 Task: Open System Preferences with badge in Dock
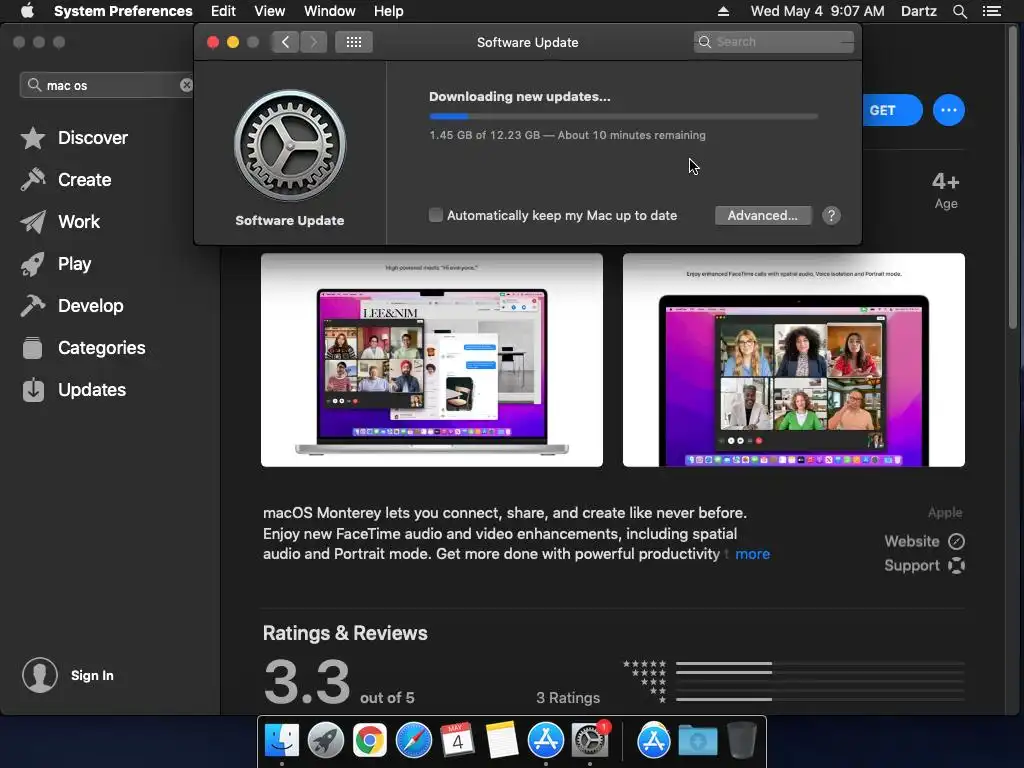[590, 741]
